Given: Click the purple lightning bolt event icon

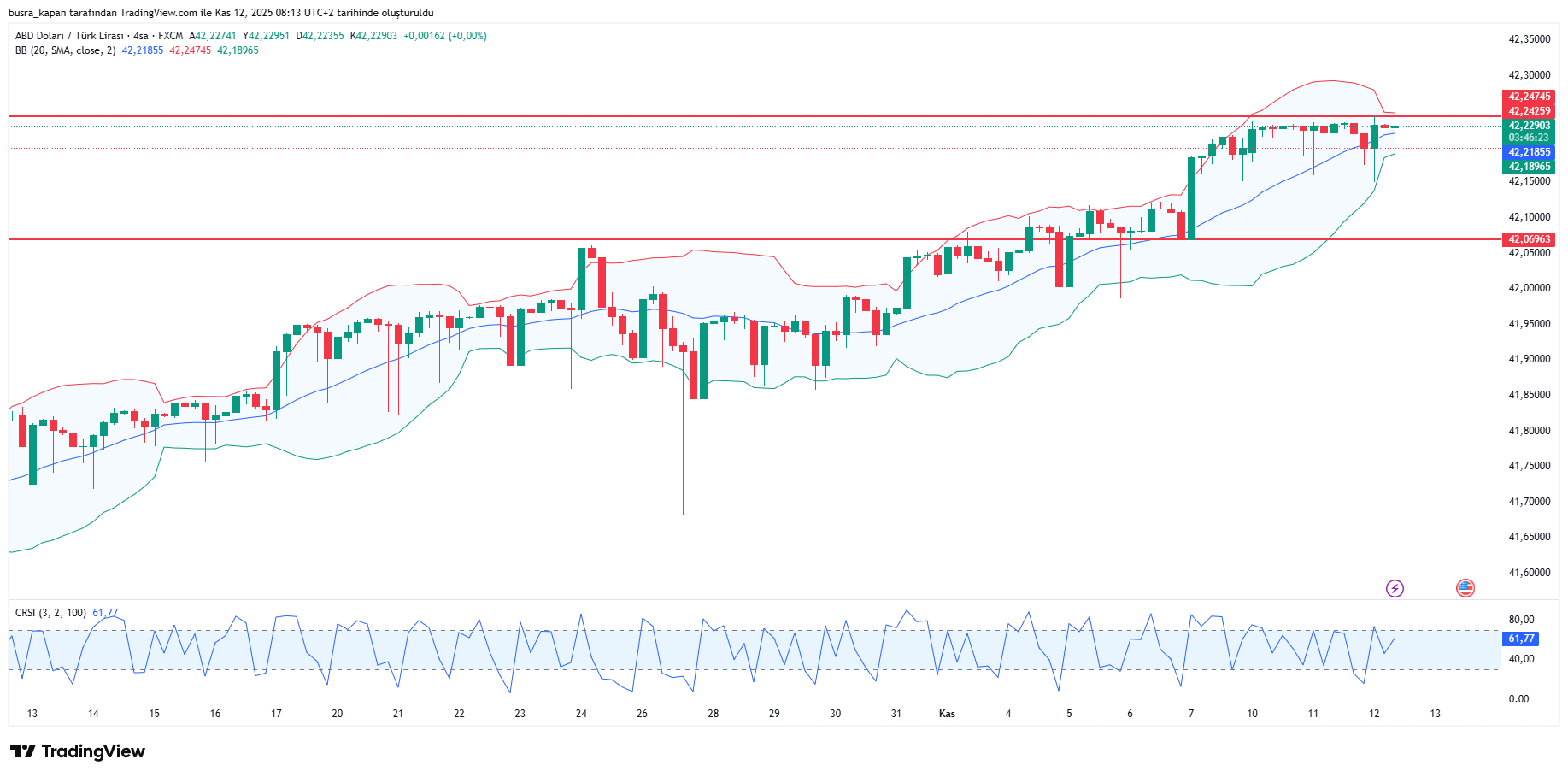Looking at the screenshot, I should [1395, 588].
